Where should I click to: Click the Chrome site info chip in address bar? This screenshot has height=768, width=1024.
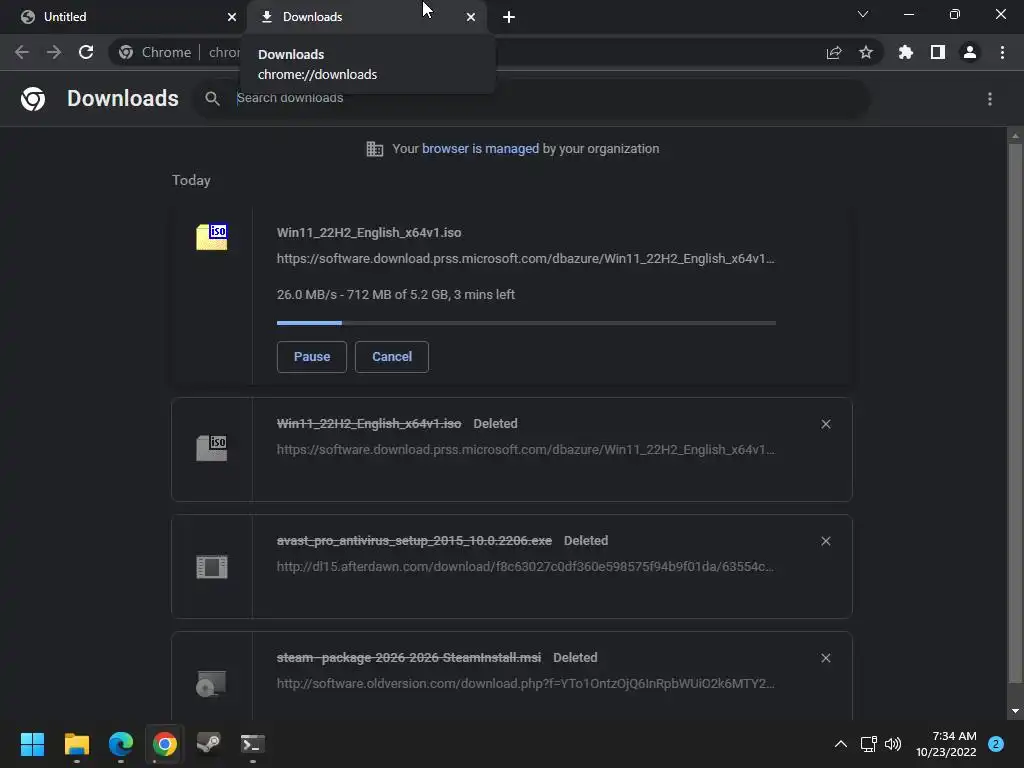(x=155, y=52)
